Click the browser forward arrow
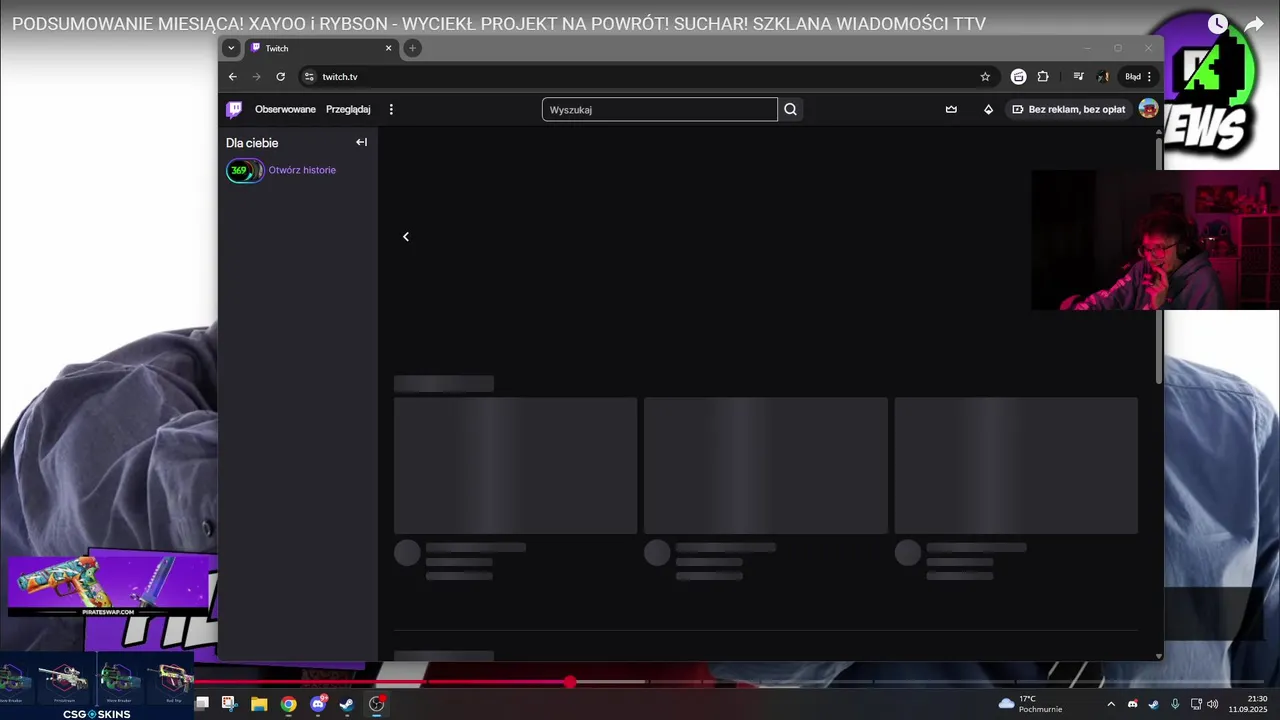 [x=256, y=76]
